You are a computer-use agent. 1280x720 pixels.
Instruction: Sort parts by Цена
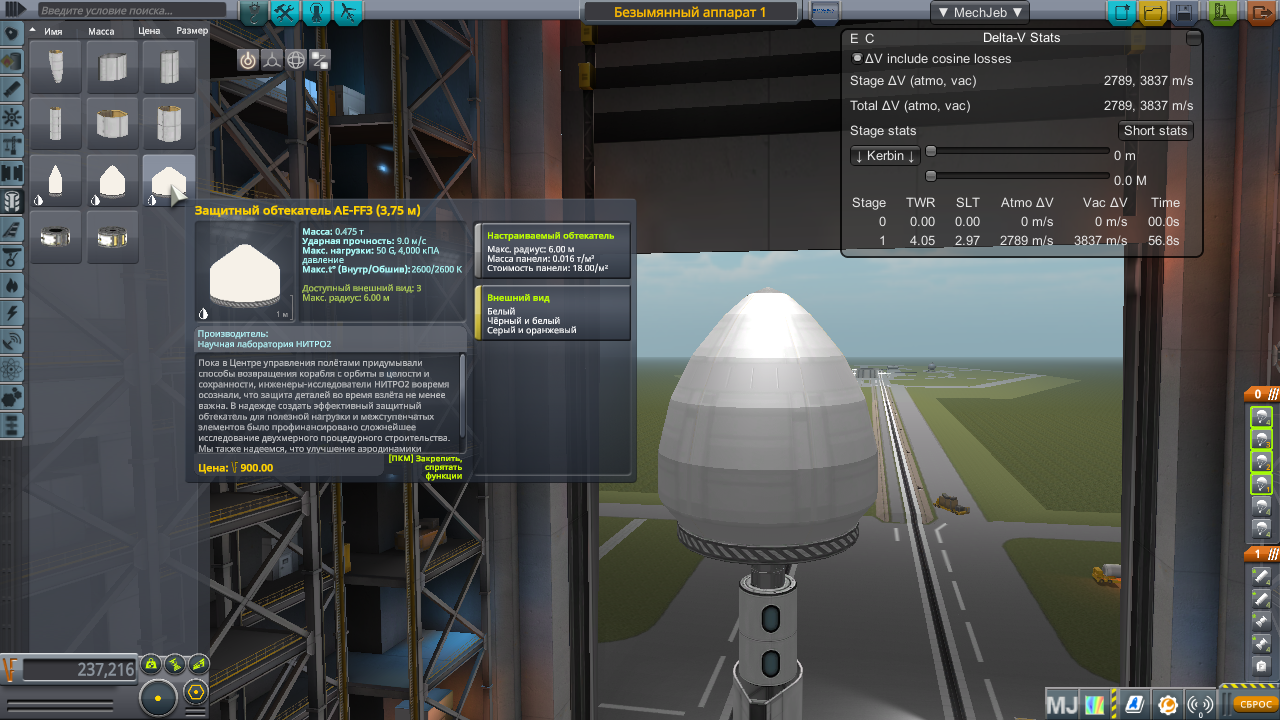click(x=149, y=31)
